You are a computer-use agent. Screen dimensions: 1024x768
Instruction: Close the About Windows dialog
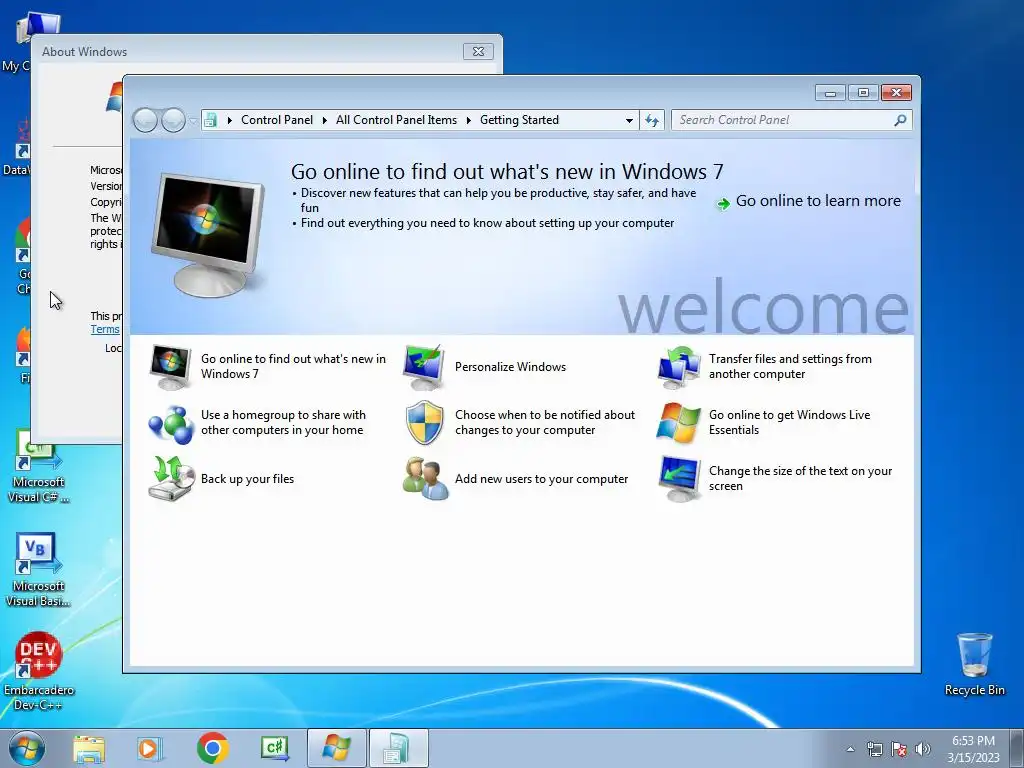click(x=478, y=52)
